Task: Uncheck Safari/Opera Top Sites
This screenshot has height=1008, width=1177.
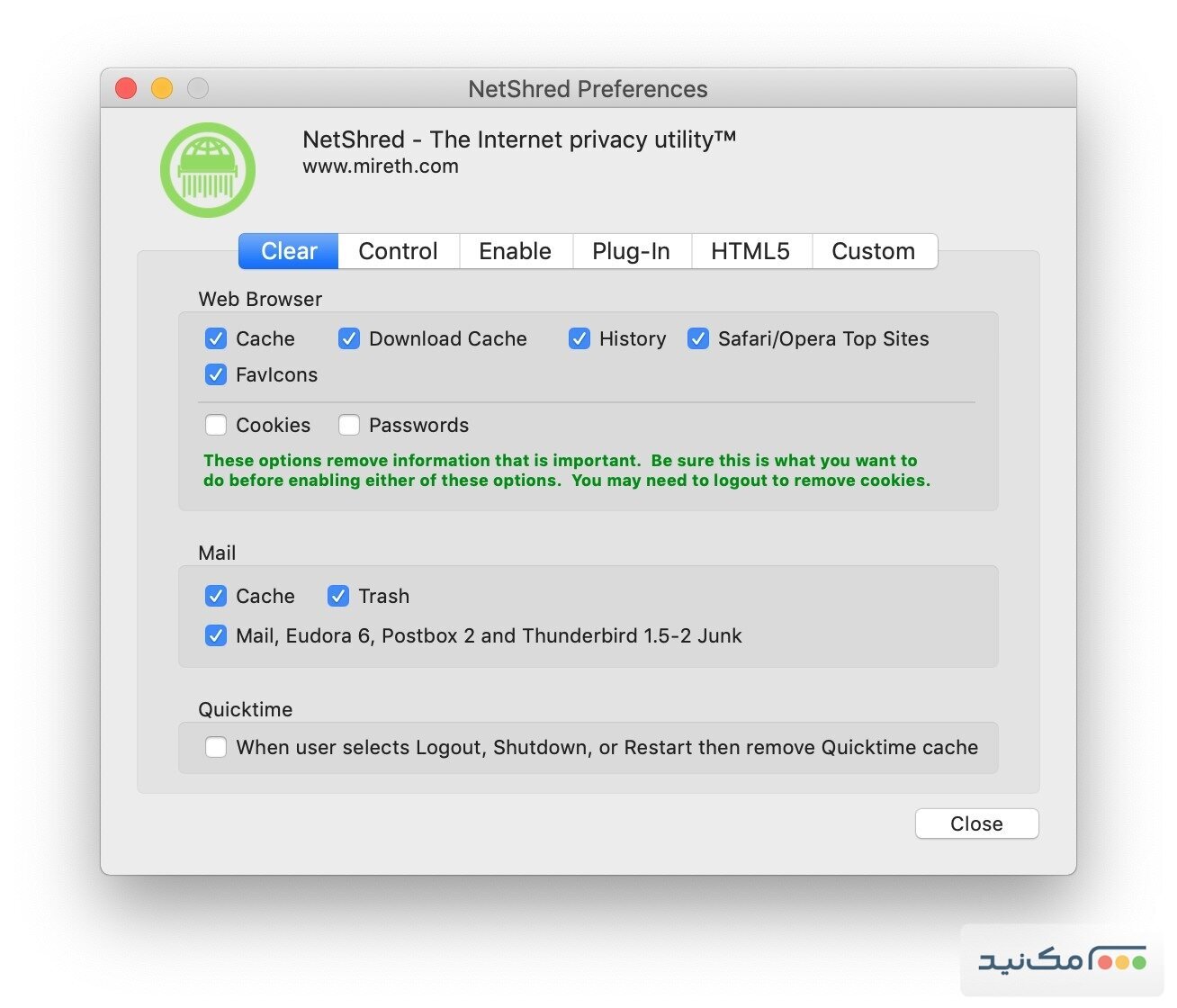Action: coord(698,338)
